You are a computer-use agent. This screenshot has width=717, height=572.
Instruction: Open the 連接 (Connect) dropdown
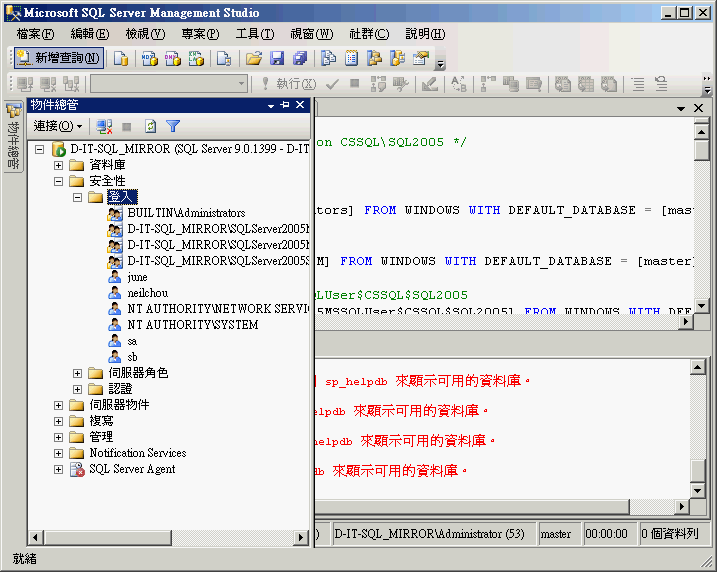(58, 126)
